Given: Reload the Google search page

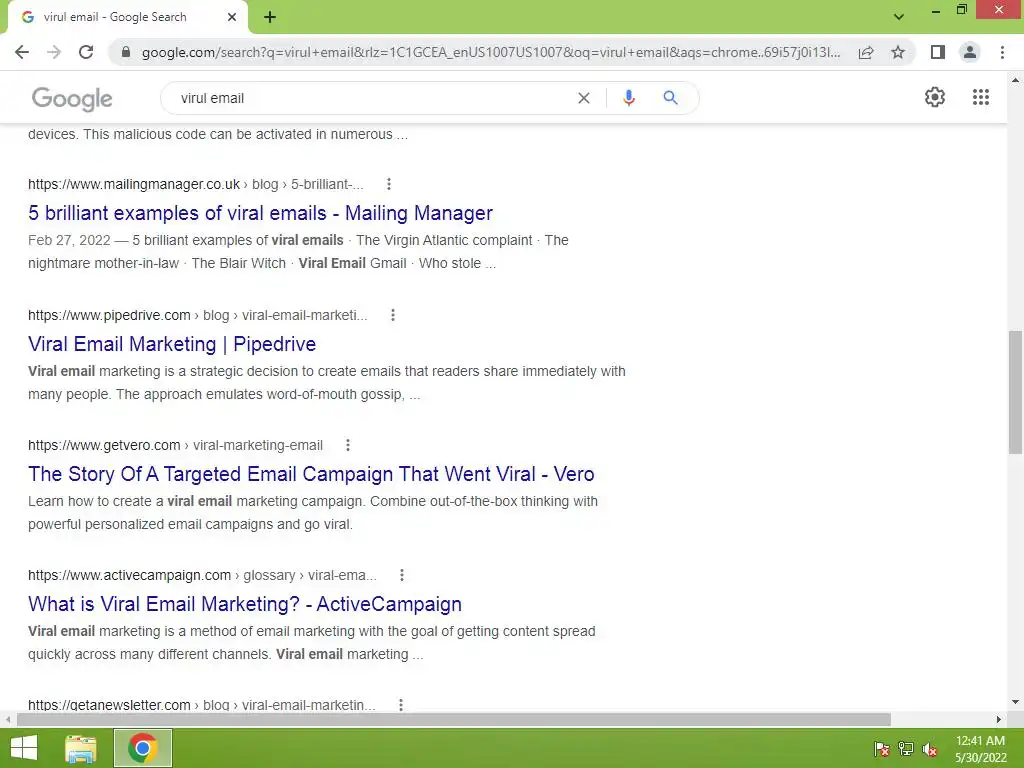Looking at the screenshot, I should coord(86,52).
